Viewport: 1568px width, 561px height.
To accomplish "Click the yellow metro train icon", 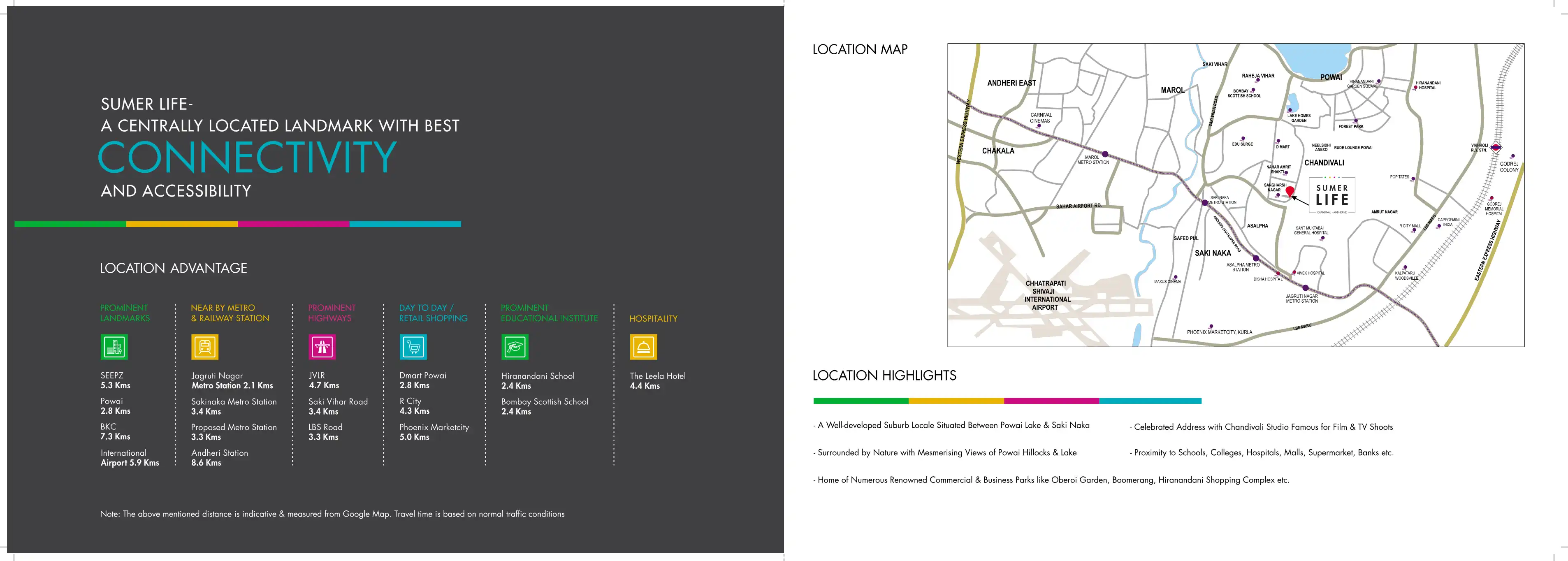I will (x=204, y=347).
